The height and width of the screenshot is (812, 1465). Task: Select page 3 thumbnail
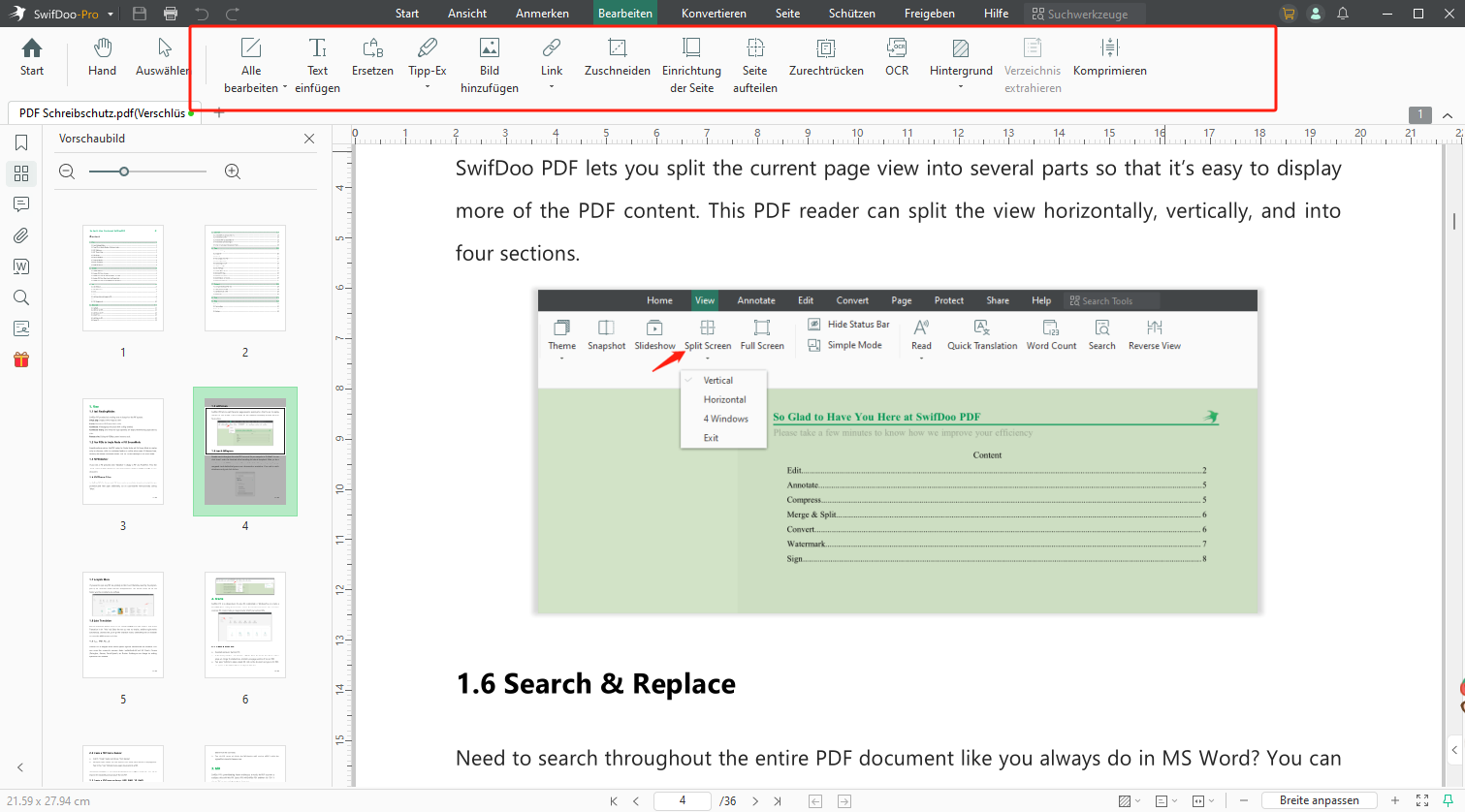123,452
